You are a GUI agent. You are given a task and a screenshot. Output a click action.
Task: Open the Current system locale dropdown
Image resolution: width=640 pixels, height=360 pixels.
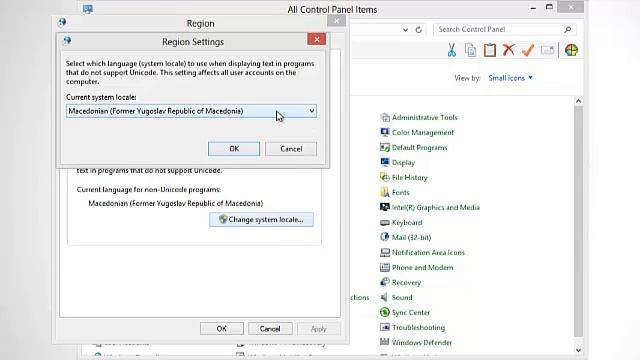(x=191, y=111)
